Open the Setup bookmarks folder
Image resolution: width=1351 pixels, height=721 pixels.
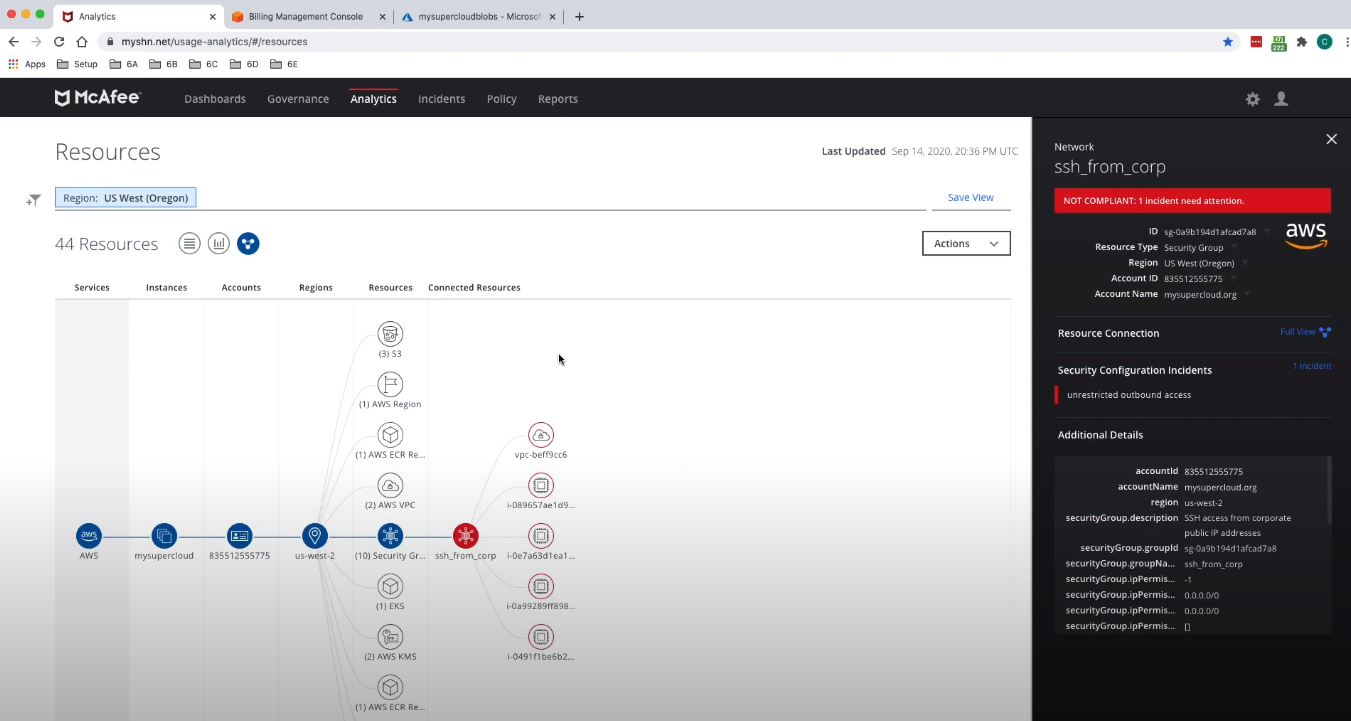[x=77, y=64]
